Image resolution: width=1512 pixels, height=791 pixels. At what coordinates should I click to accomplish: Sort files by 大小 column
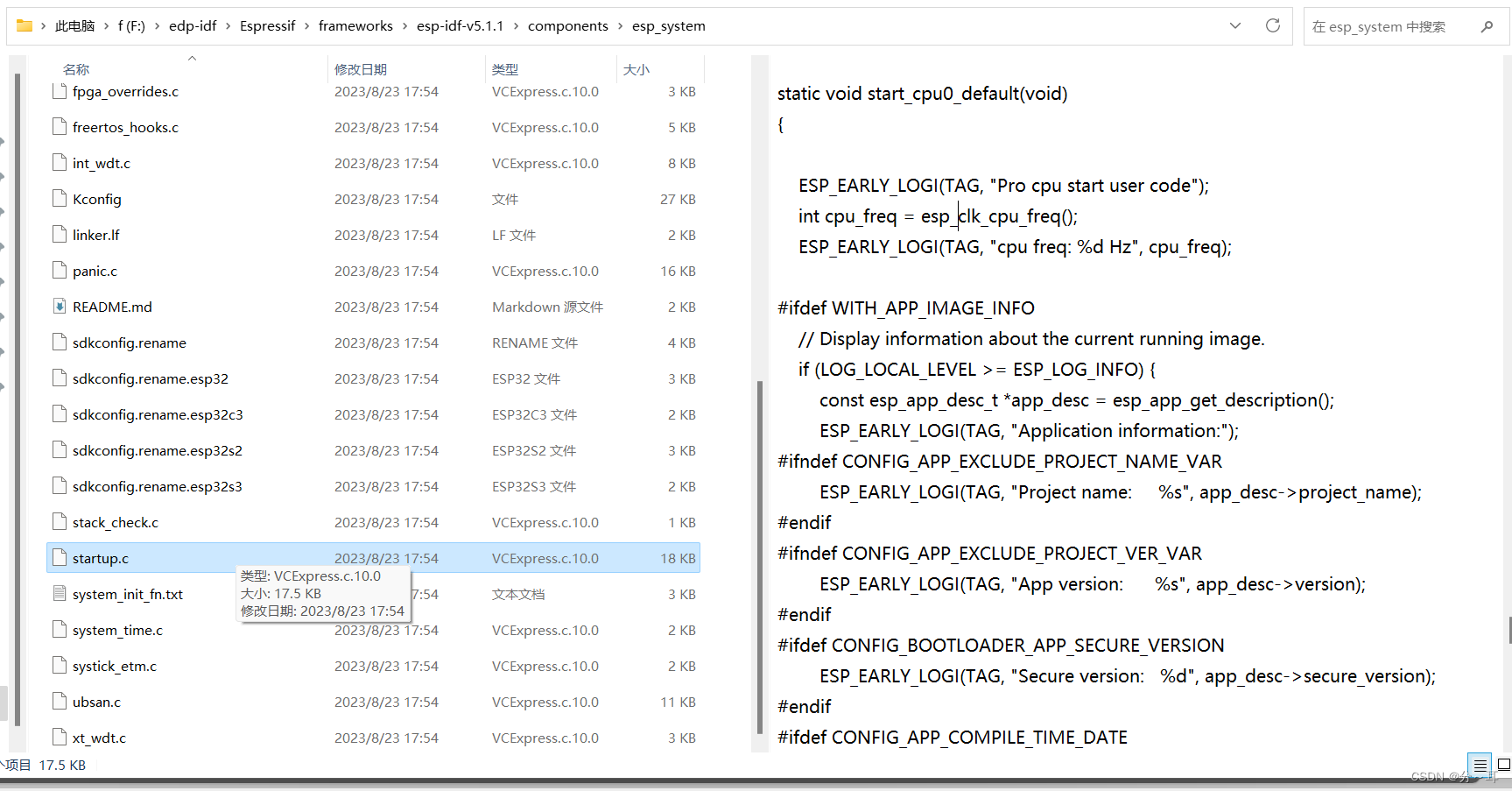(636, 69)
